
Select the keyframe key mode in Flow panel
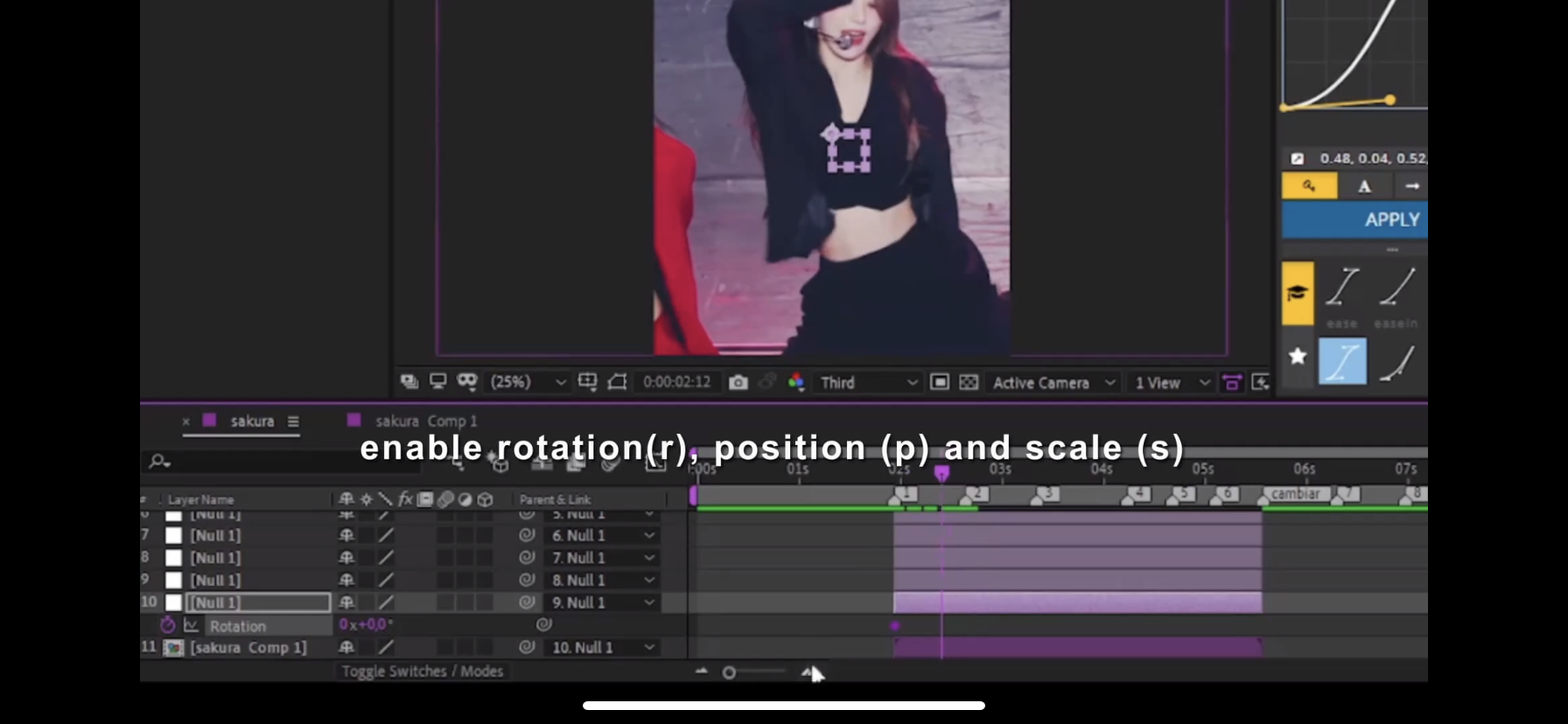pyautogui.click(x=1309, y=185)
